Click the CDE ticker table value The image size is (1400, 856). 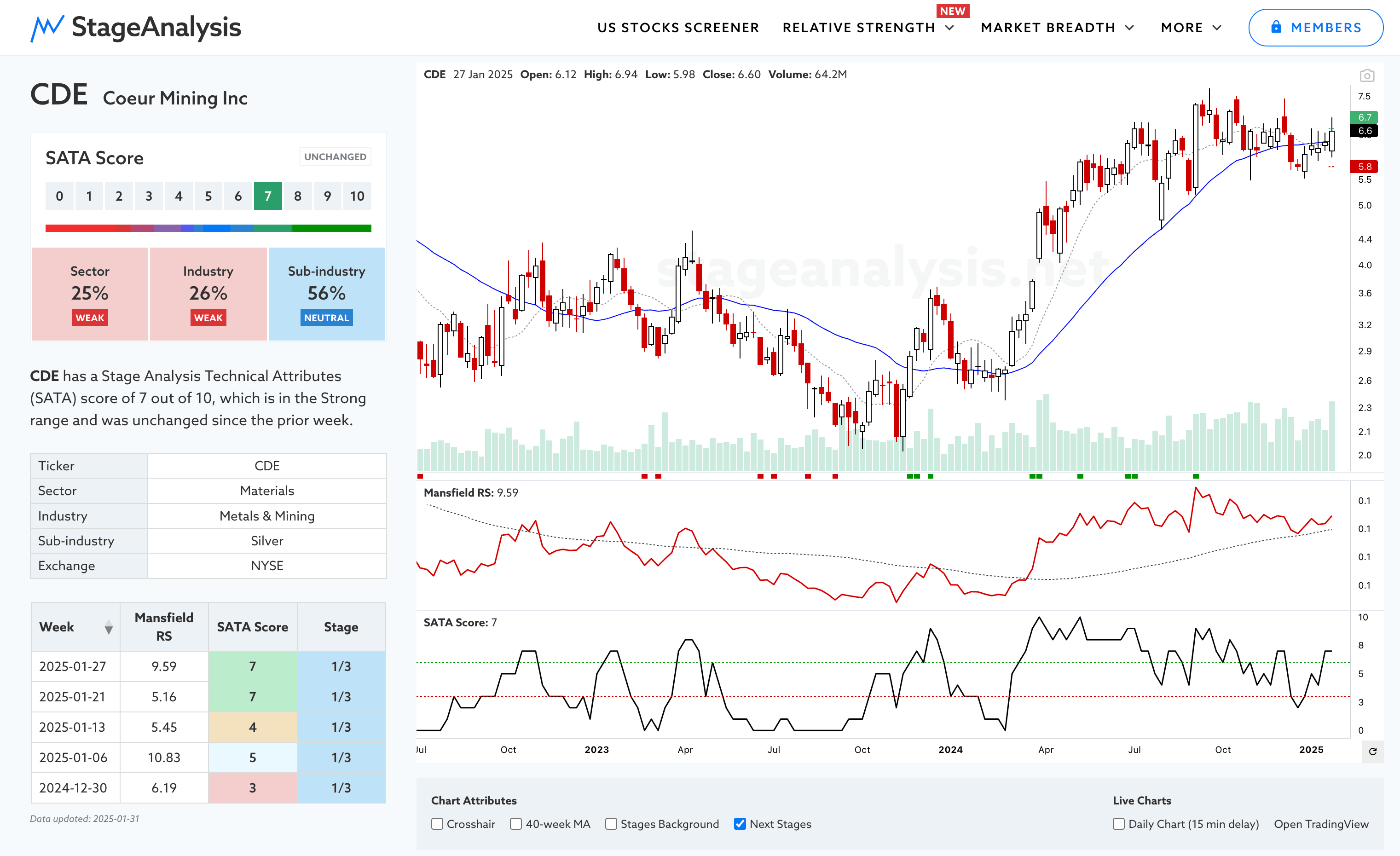click(267, 466)
